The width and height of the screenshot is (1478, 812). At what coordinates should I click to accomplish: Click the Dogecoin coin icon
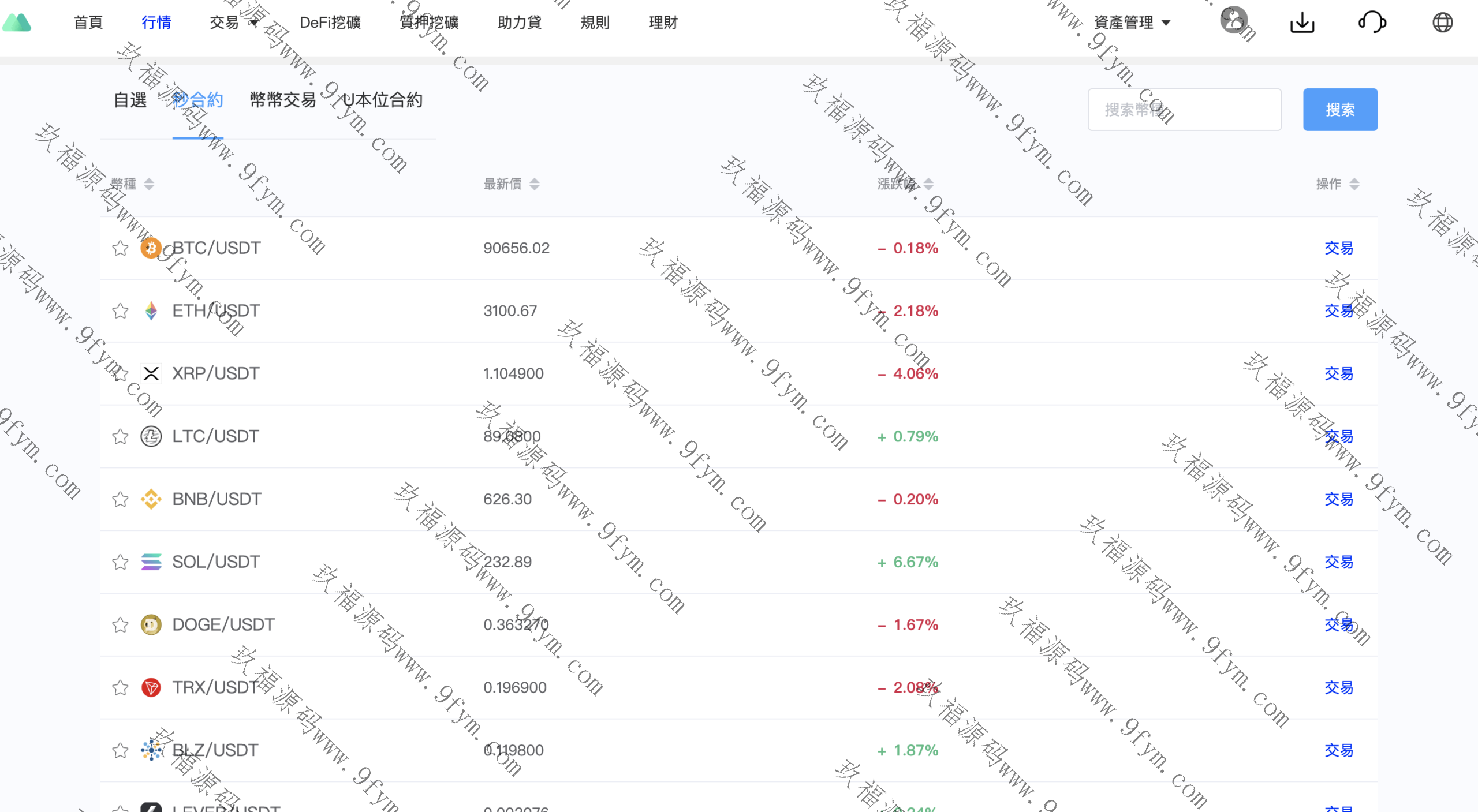coord(151,624)
